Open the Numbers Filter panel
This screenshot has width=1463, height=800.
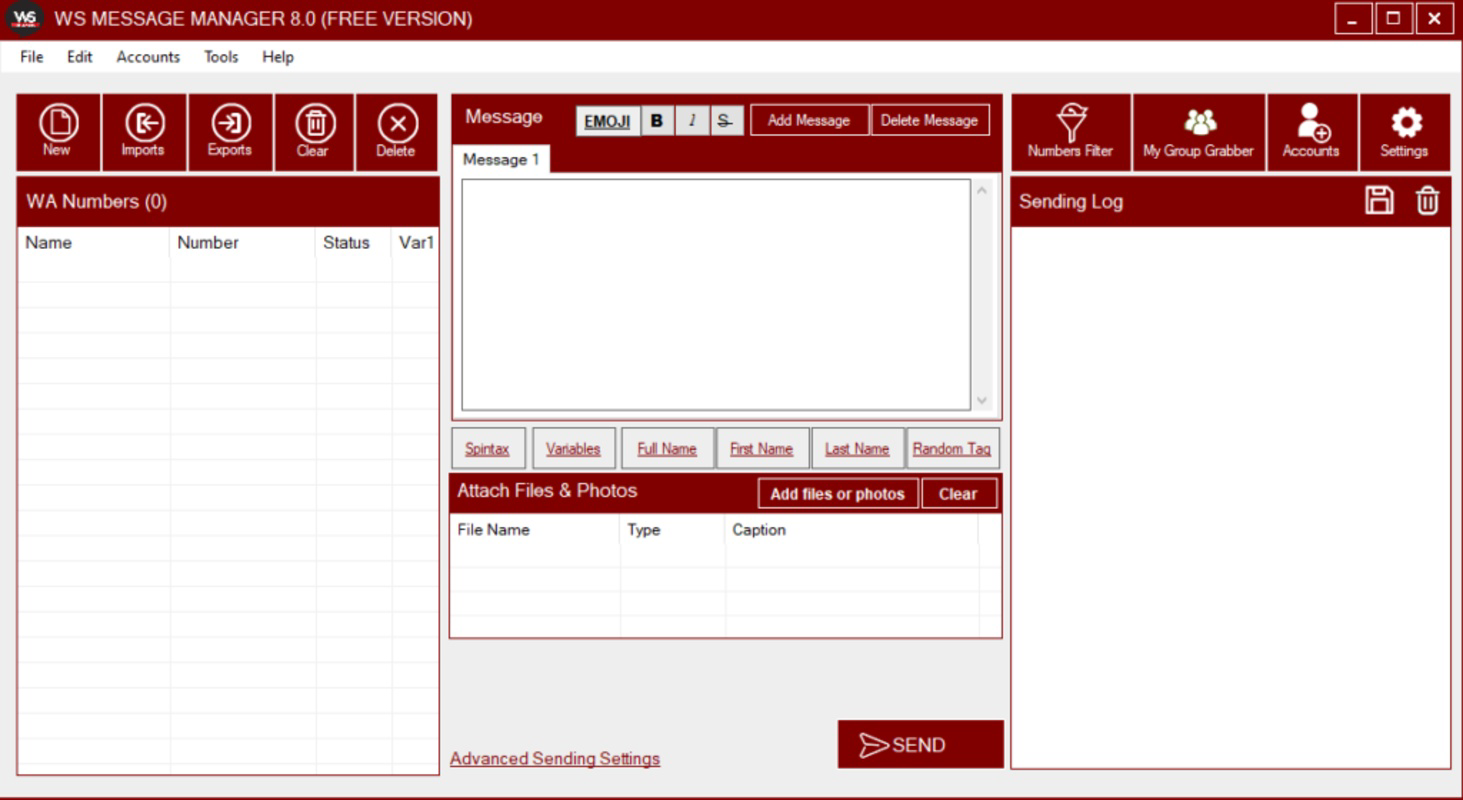[1070, 130]
